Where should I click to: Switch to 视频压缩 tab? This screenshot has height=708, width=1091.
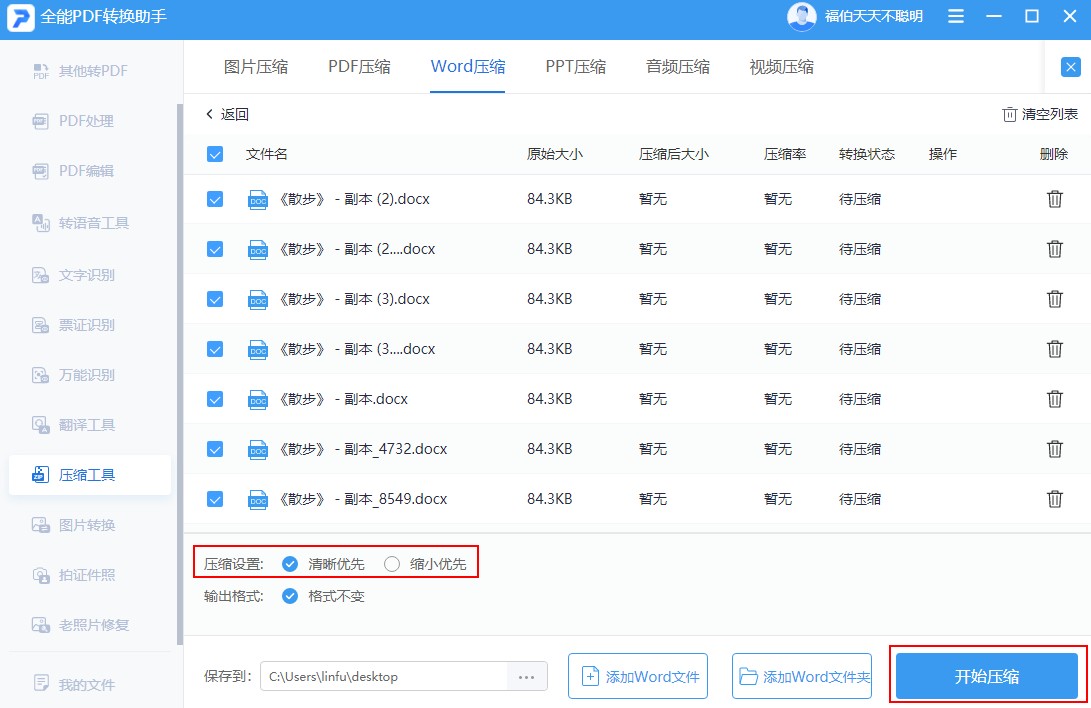pyautogui.click(x=781, y=67)
